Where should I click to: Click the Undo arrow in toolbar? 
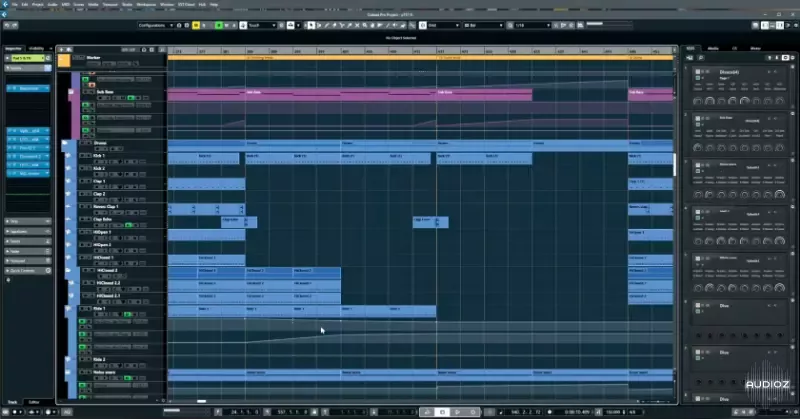7,25
